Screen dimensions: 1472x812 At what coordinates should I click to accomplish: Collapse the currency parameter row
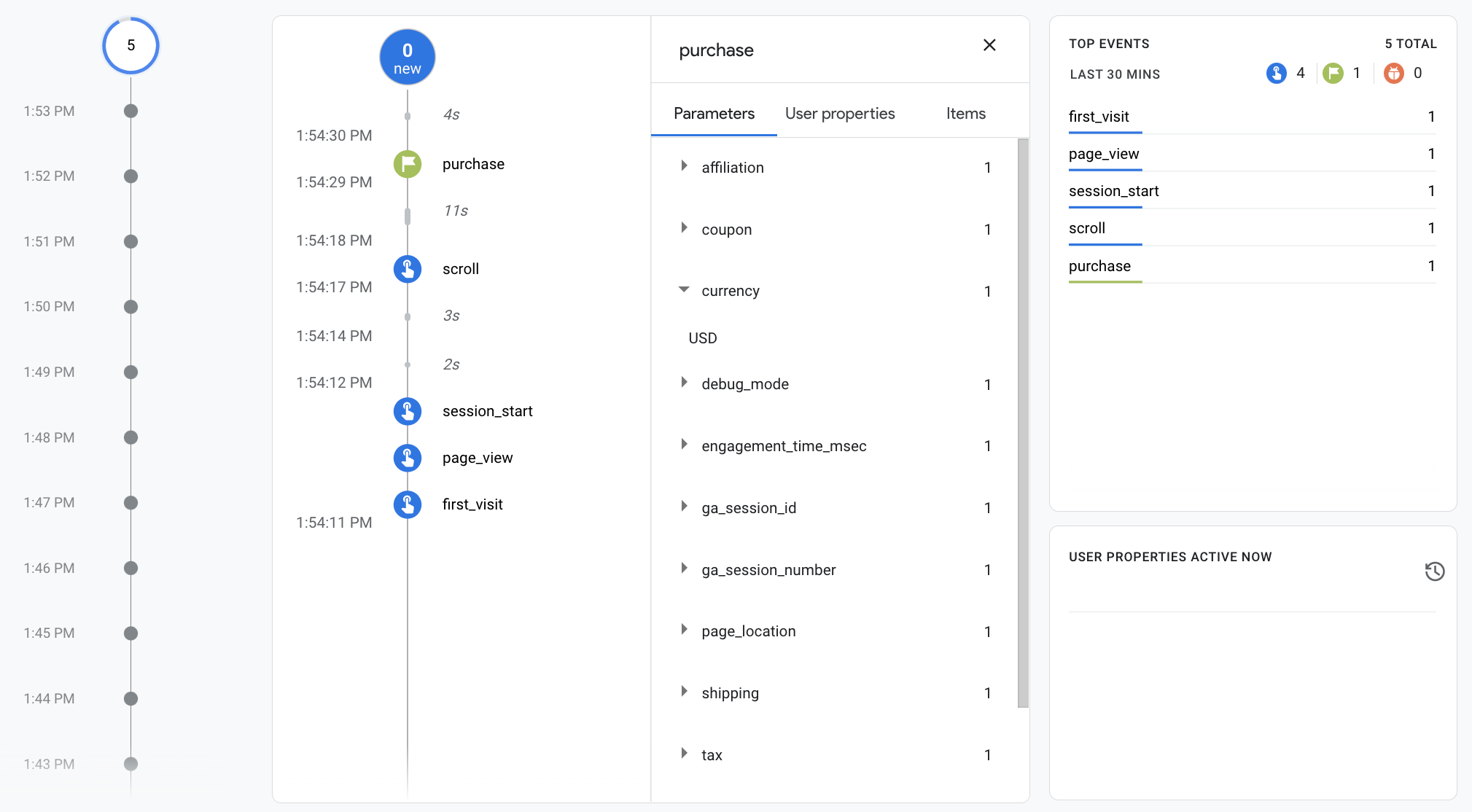(683, 290)
